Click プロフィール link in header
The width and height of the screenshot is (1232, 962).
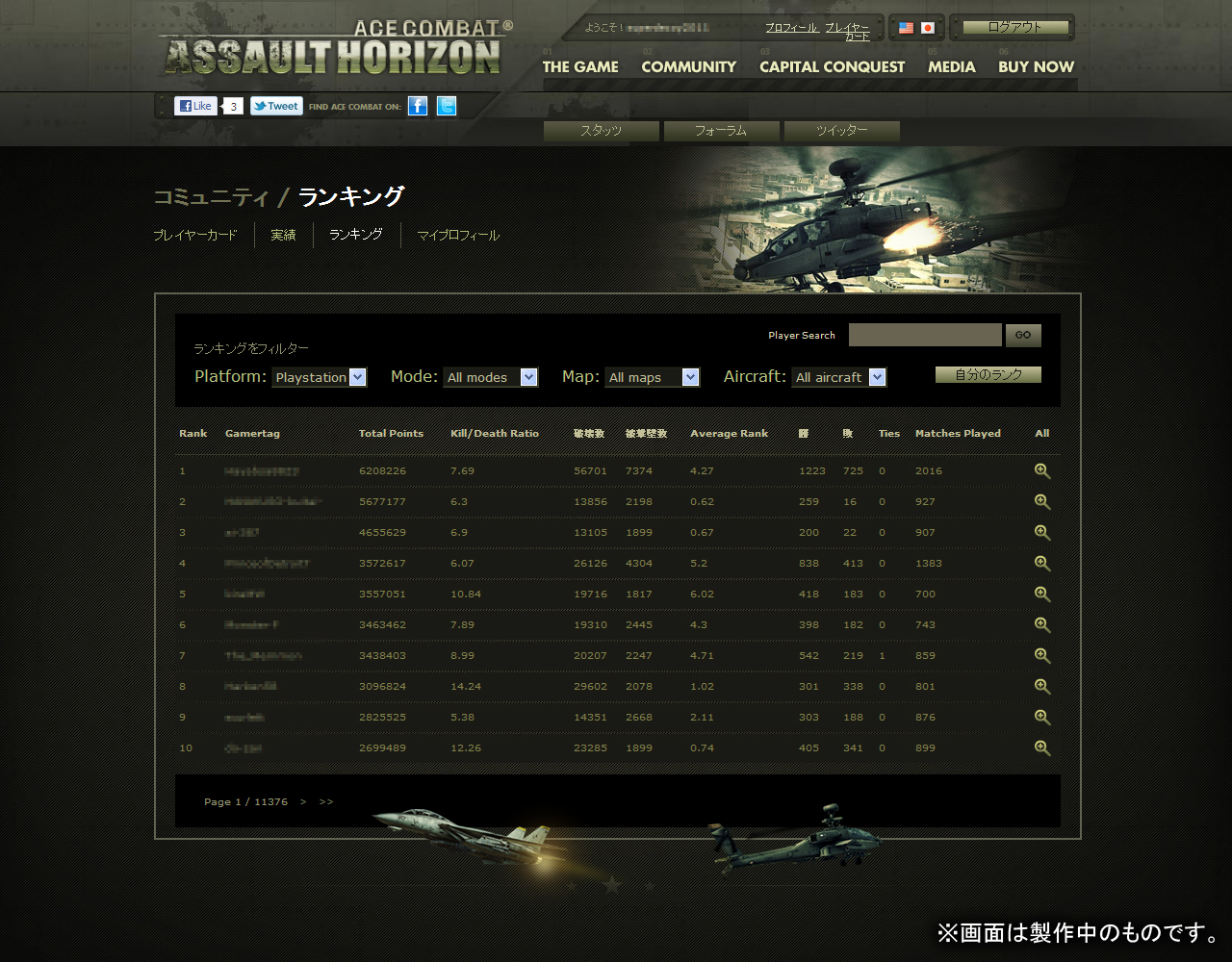791,28
